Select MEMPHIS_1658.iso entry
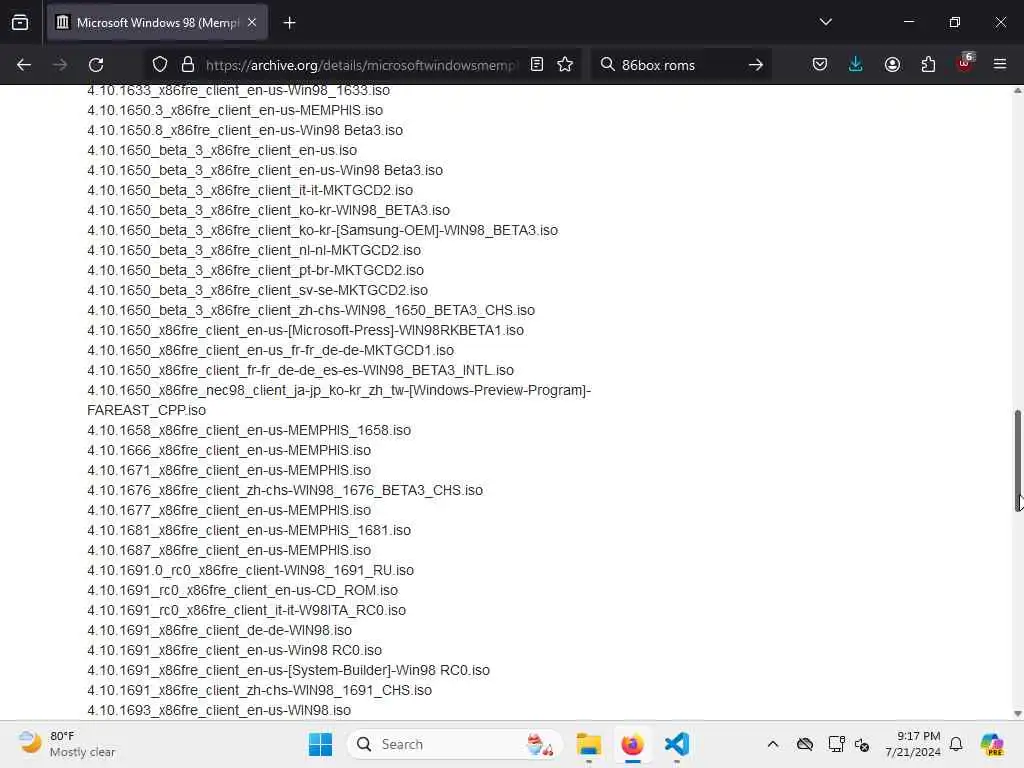1024x768 pixels. [249, 431]
